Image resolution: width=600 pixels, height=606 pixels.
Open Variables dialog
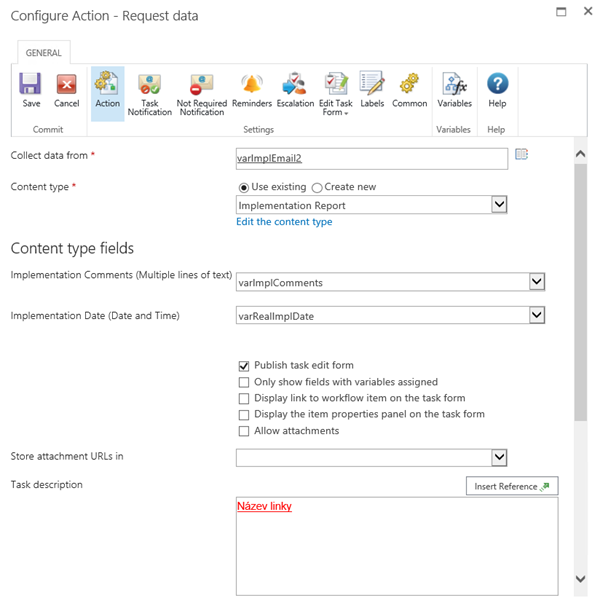point(455,90)
